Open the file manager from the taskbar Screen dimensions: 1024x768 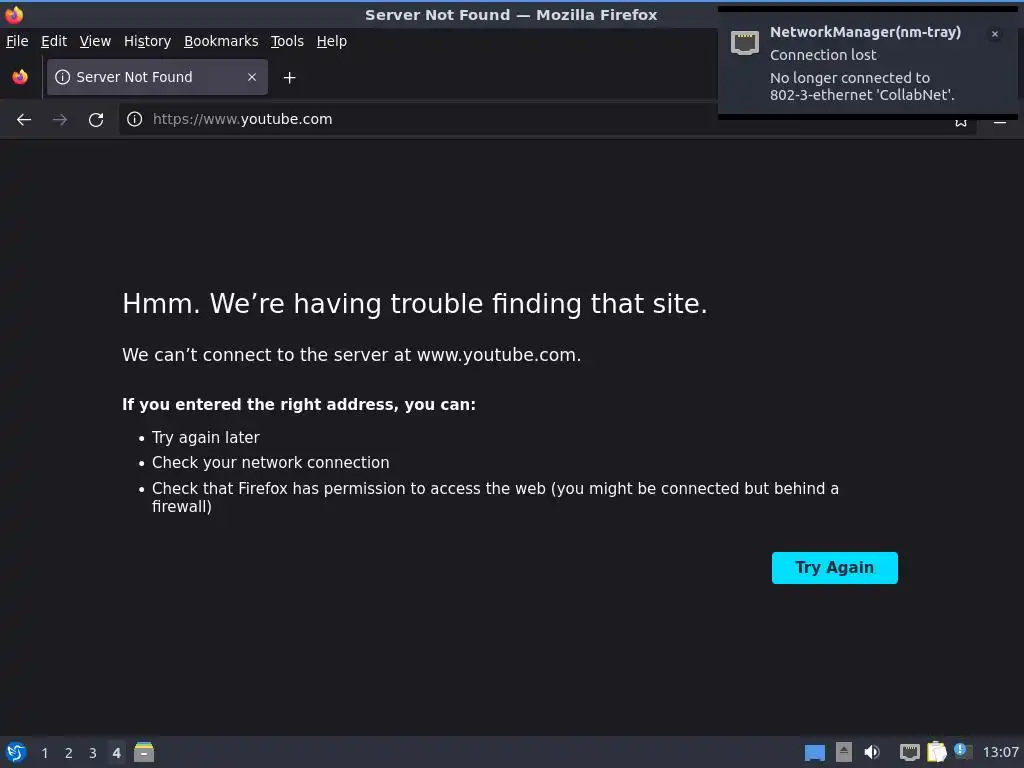click(144, 752)
